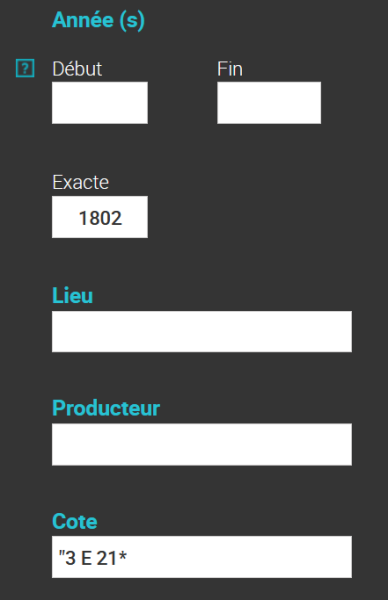Viewport: 388px width, 600px height.
Task: Place cursor on the opening quote in Cote
Action: [x=61, y=553]
